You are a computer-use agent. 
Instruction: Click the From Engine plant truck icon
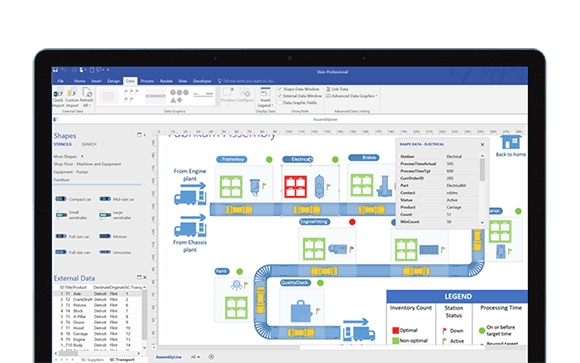(190, 198)
